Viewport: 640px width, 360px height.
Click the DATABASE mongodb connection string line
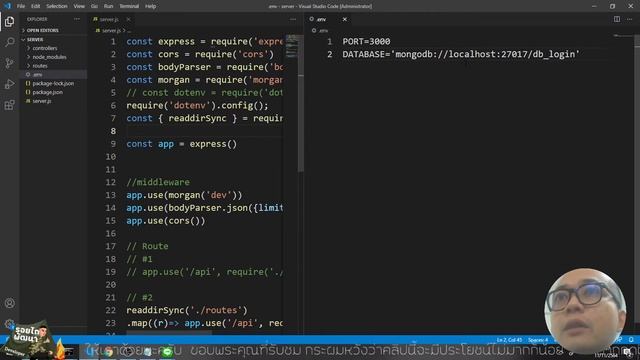(x=461, y=54)
